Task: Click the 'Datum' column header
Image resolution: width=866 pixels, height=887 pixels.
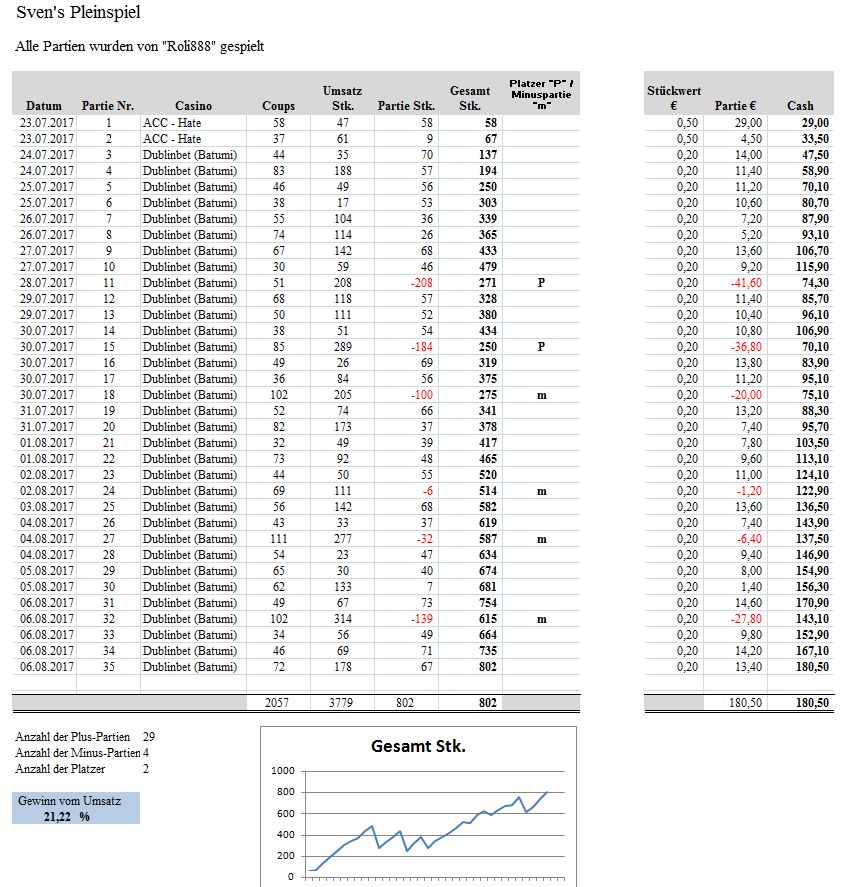Action: point(43,106)
